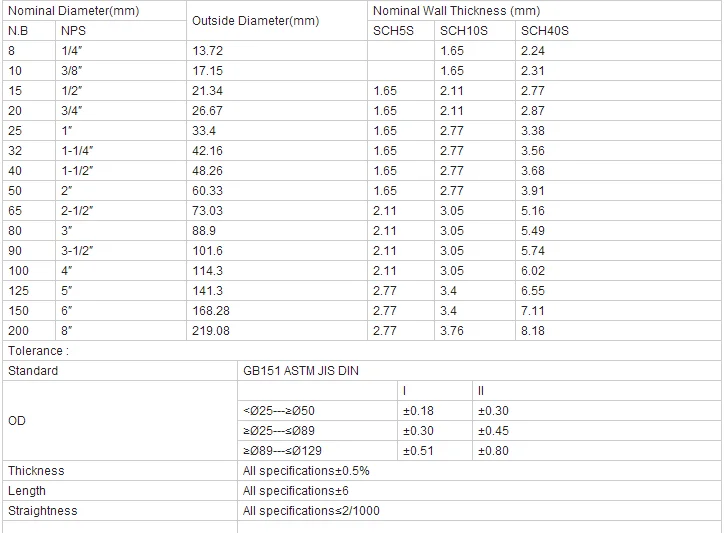Screen dimensions: 724x533
Task: Click the 26.67 outside diameter cell
Action: [x=277, y=111]
